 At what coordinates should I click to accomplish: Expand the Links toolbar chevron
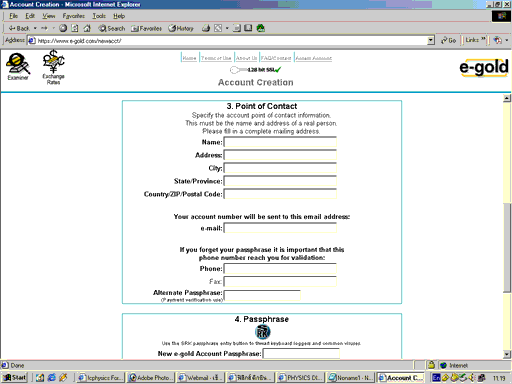pos(483,39)
